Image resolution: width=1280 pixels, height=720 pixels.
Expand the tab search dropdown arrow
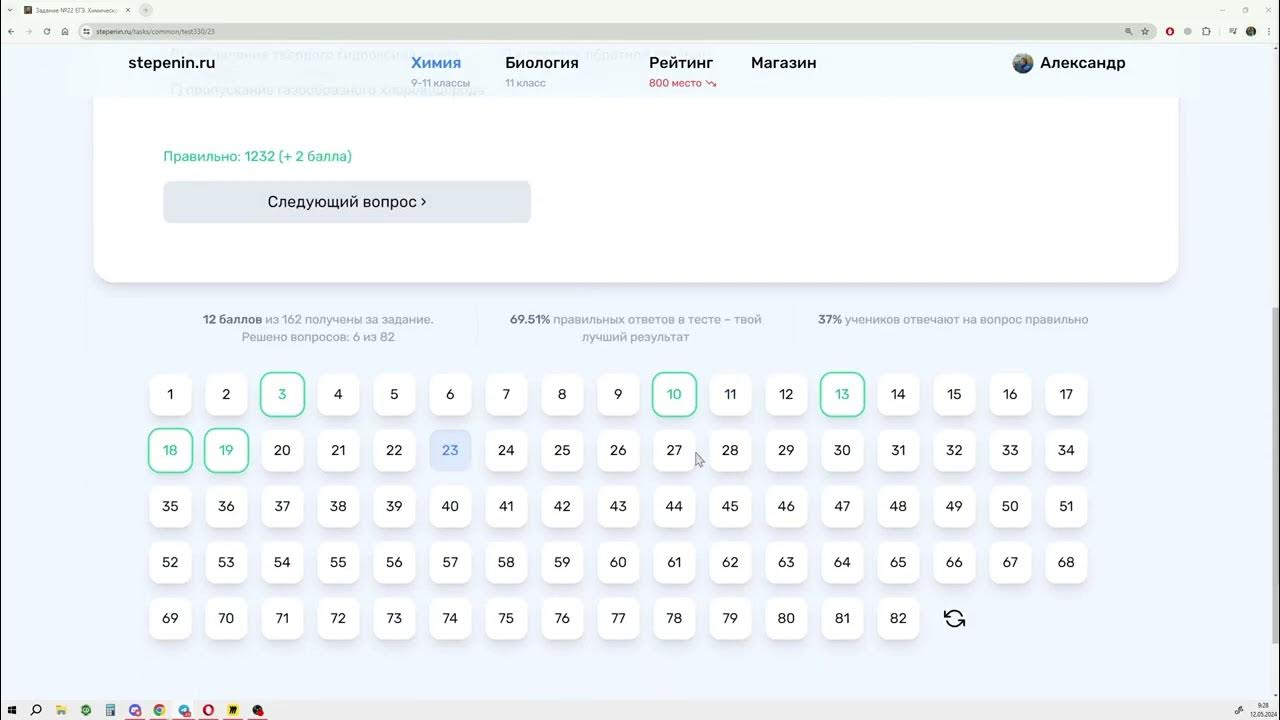(9, 10)
